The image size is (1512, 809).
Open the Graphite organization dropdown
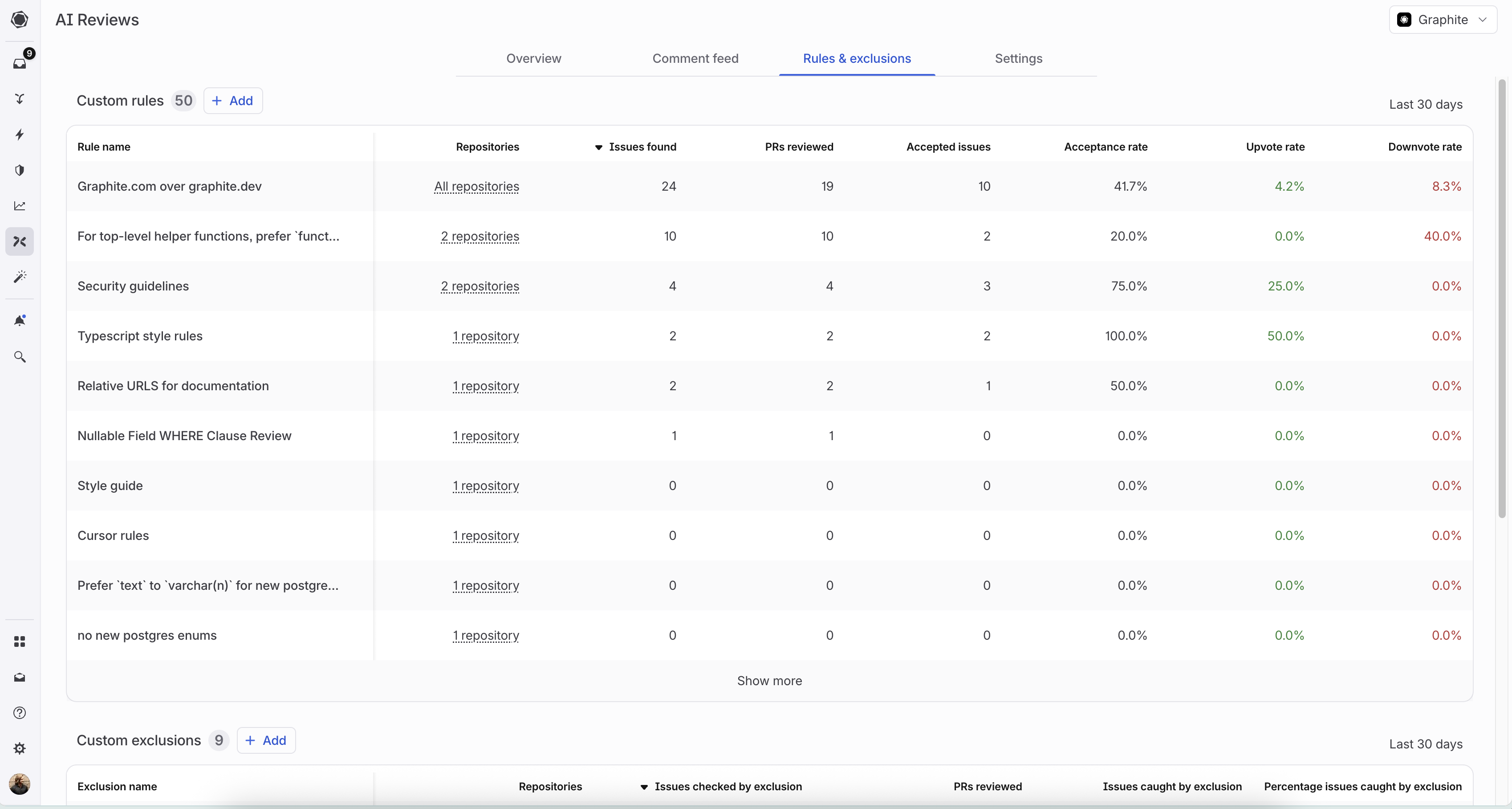click(1442, 20)
